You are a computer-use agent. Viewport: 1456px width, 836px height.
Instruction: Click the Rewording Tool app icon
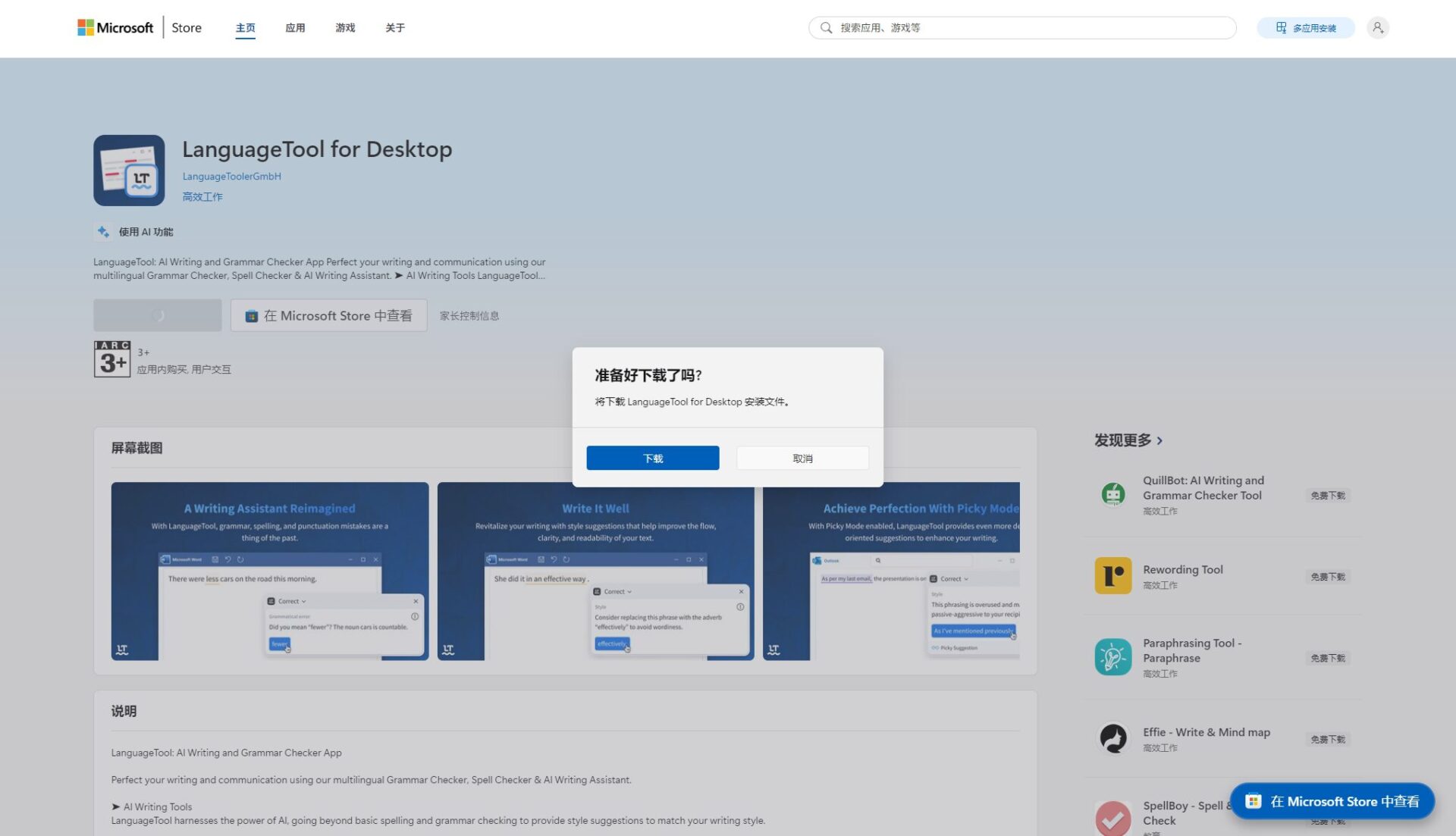[x=1112, y=576]
